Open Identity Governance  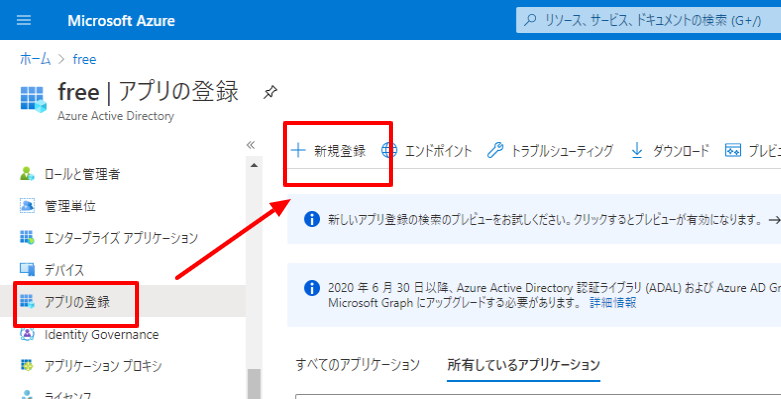click(x=102, y=335)
